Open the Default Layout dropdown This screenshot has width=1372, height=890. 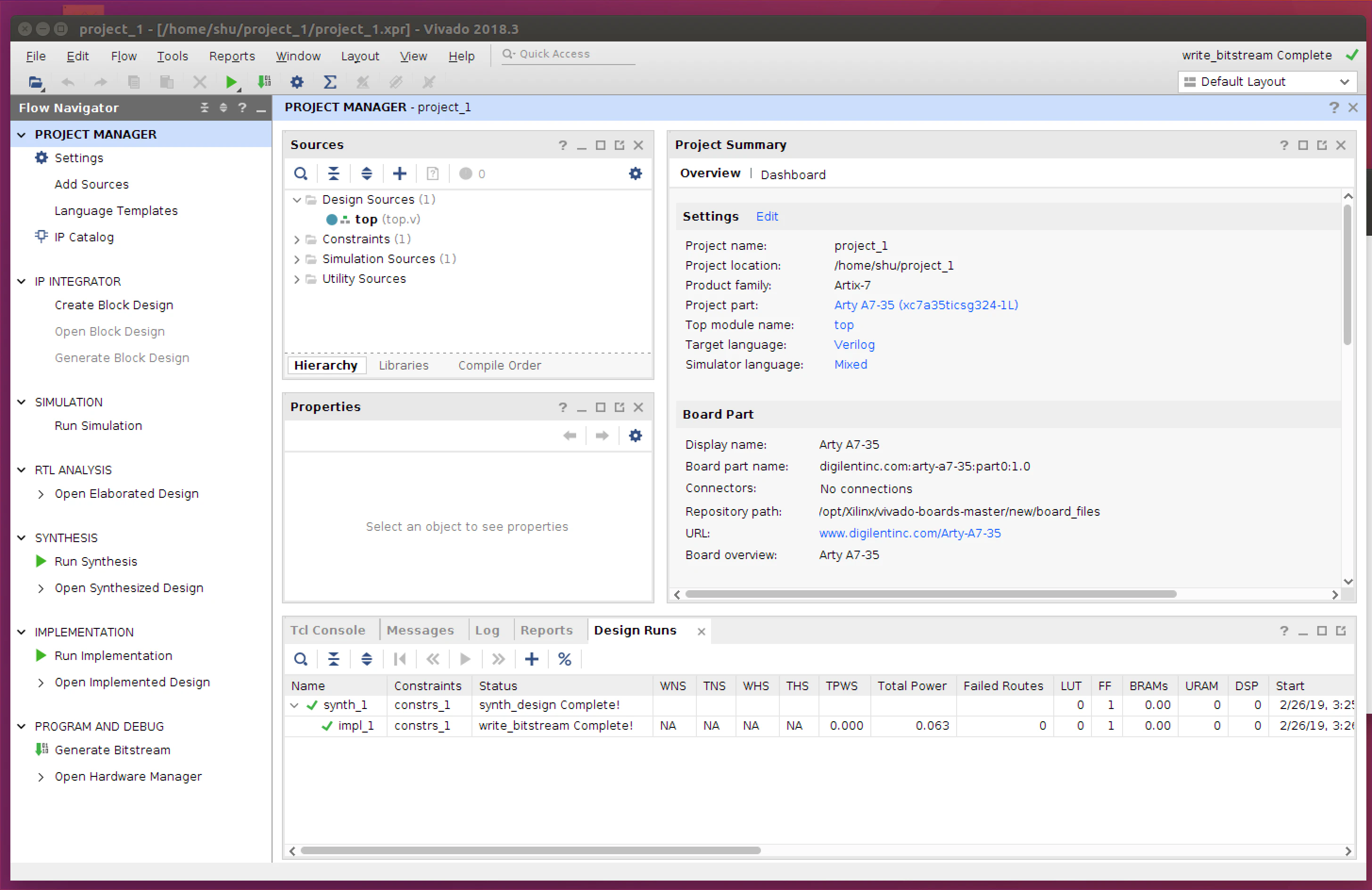pyautogui.click(x=1266, y=82)
